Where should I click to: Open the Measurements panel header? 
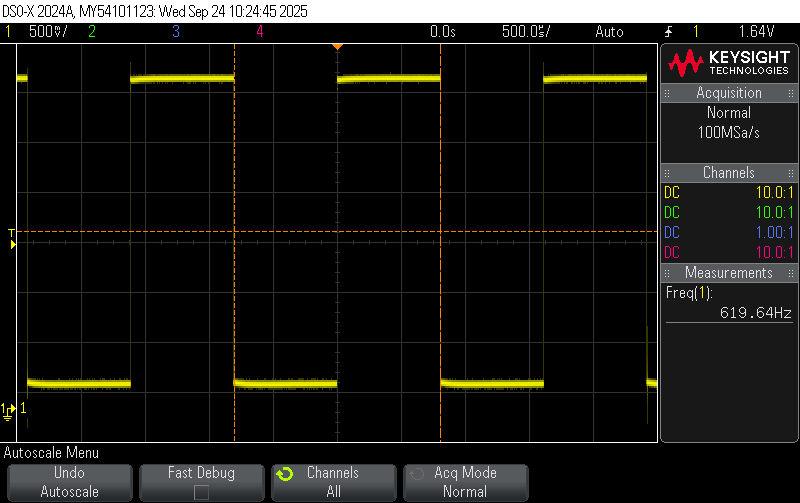(x=729, y=273)
